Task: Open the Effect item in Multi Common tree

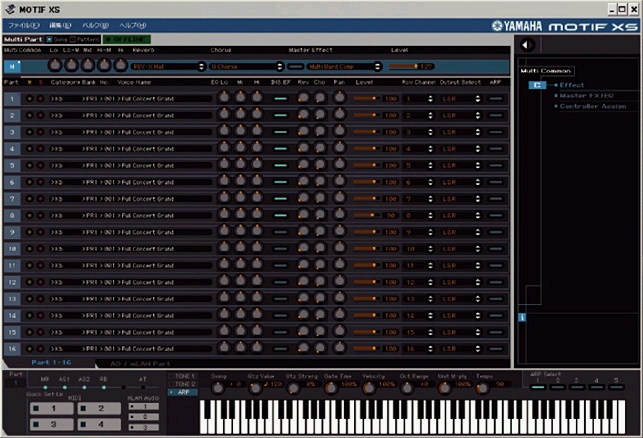Action: click(572, 85)
